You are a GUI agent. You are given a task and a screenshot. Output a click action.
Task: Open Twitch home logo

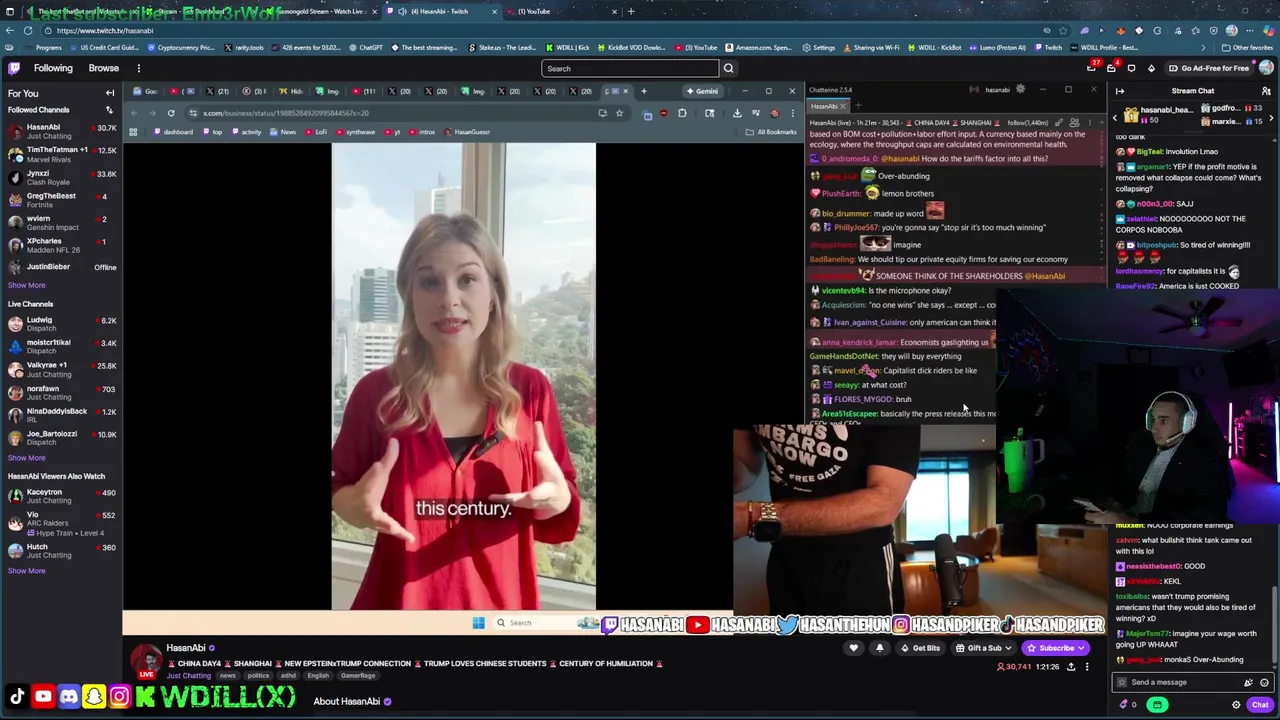coord(14,68)
